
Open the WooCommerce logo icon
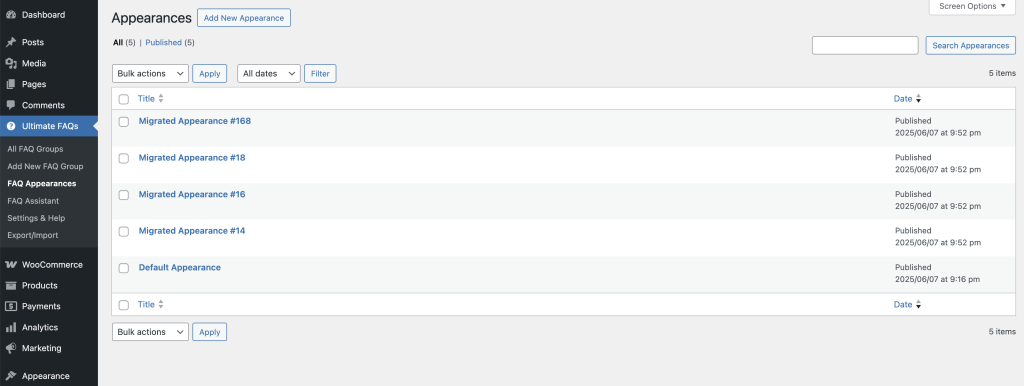tap(10, 265)
